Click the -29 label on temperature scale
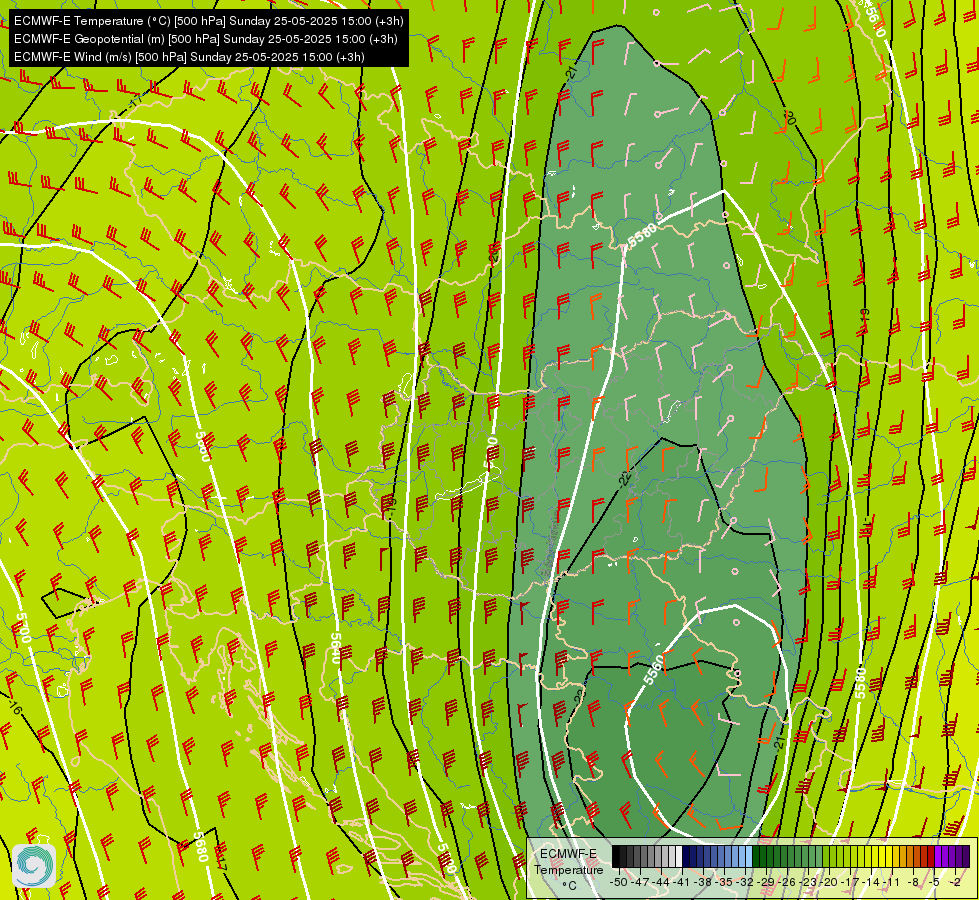Viewport: 979px width, 900px height. click(x=765, y=883)
